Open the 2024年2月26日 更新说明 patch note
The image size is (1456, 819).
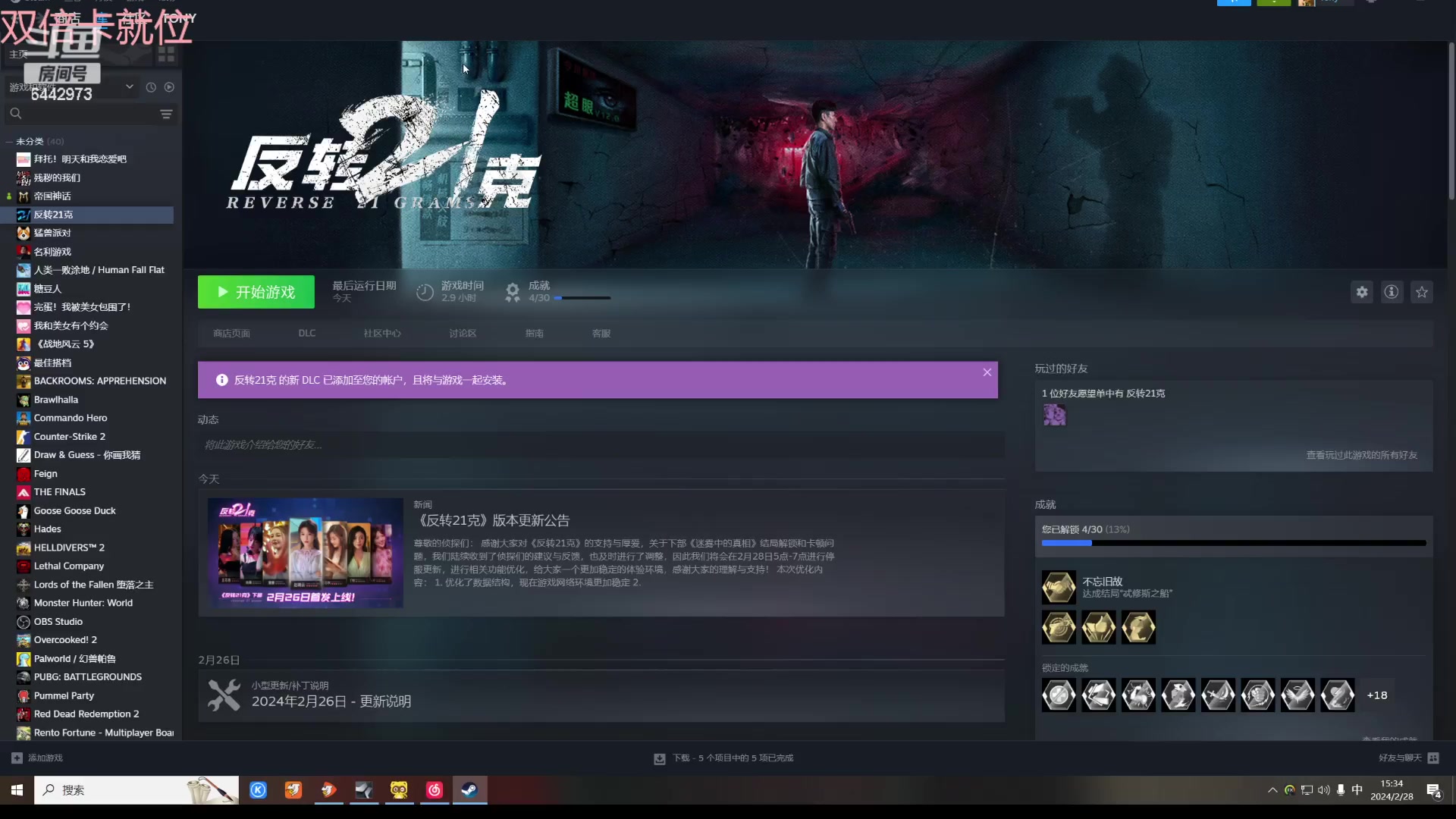[x=331, y=701]
